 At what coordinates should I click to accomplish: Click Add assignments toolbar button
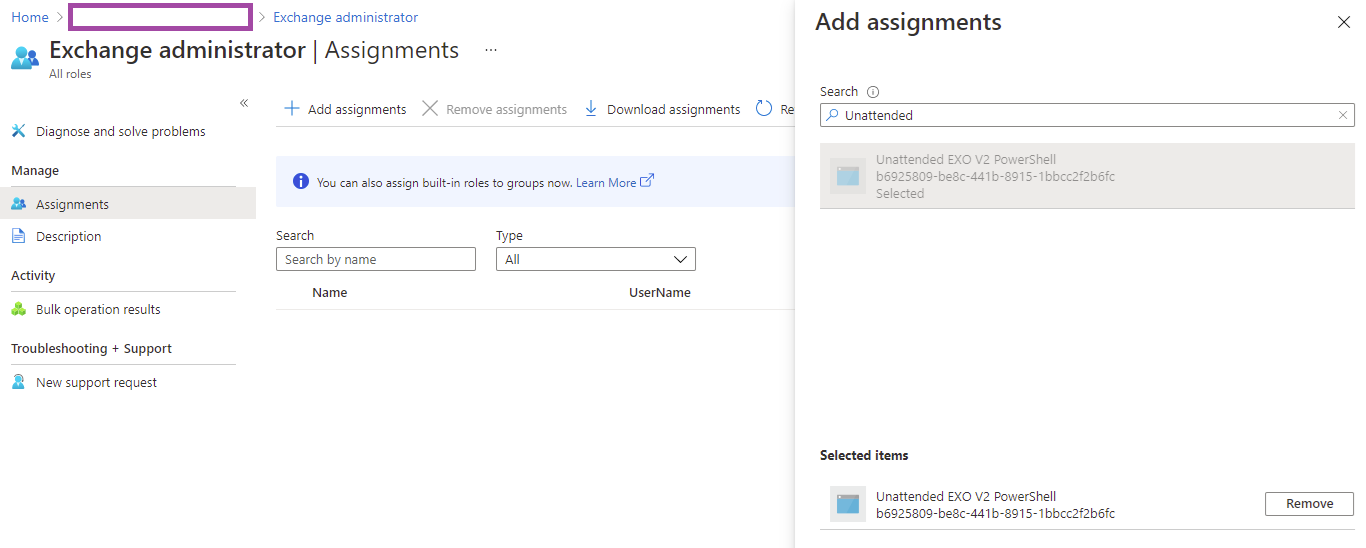(x=345, y=109)
